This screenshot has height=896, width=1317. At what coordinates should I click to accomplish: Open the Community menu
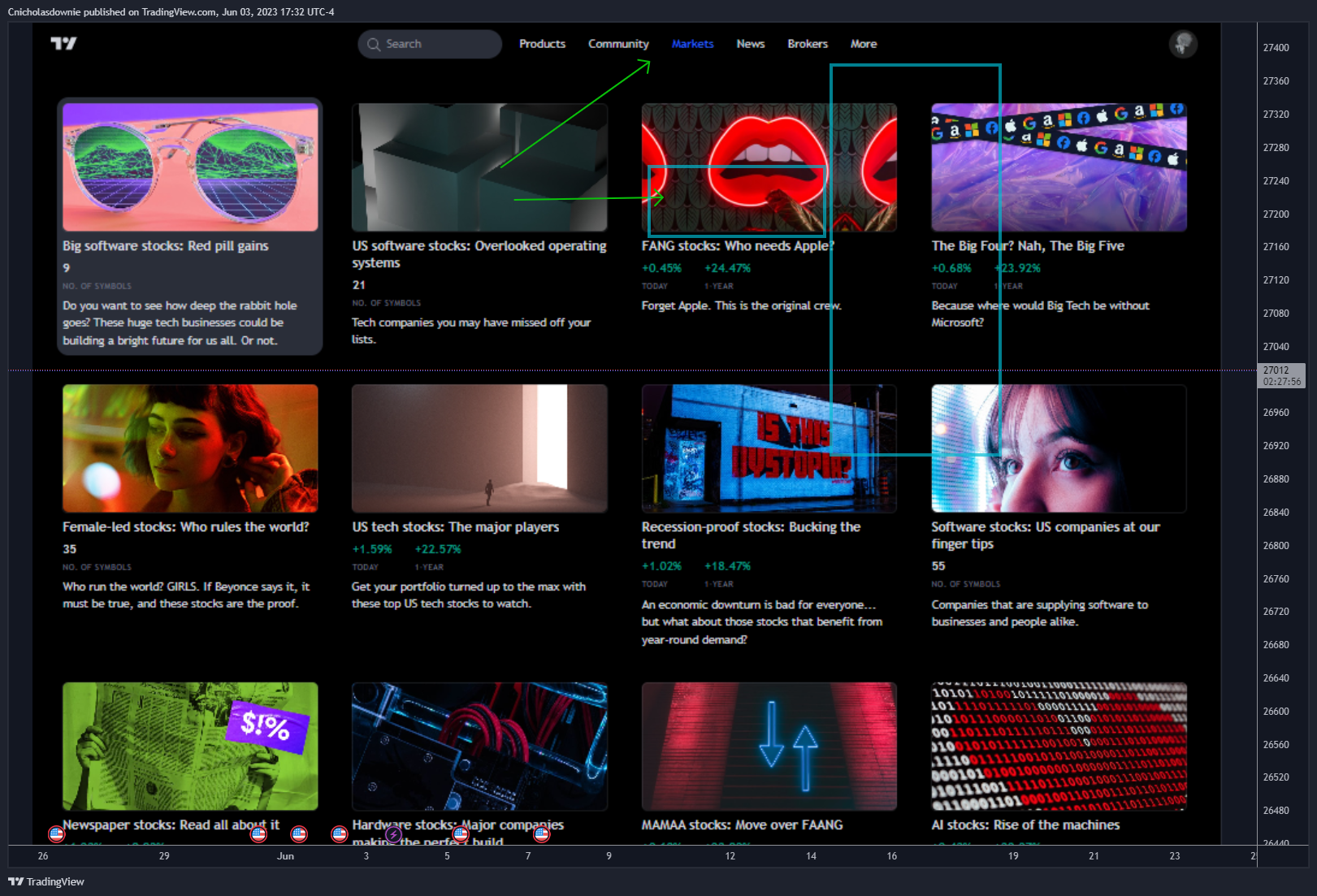click(x=618, y=44)
